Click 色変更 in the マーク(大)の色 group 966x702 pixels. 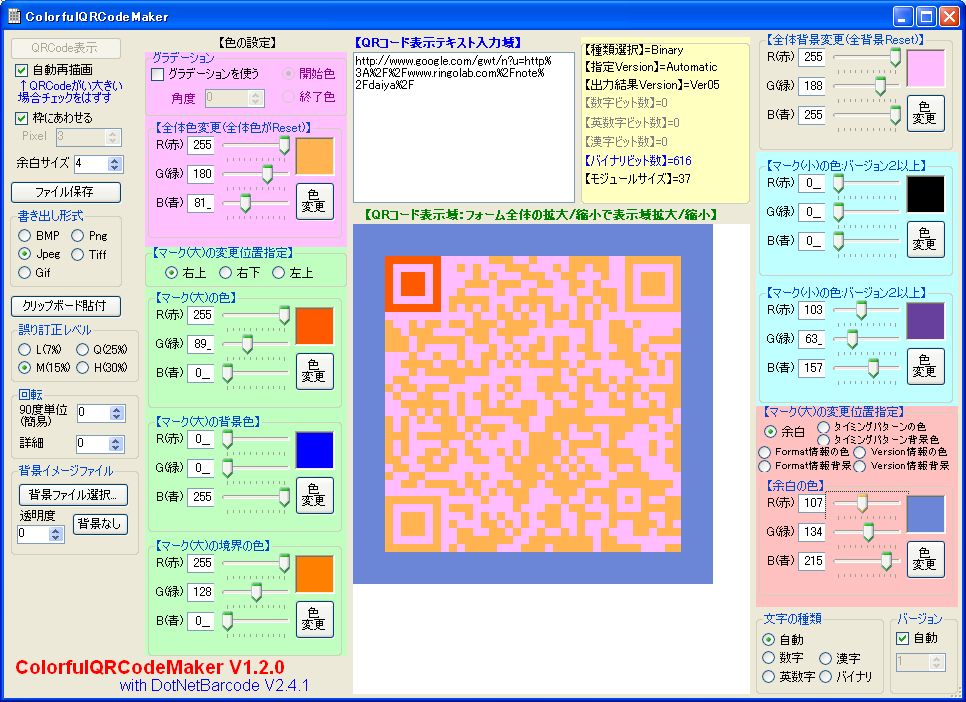[x=315, y=372]
